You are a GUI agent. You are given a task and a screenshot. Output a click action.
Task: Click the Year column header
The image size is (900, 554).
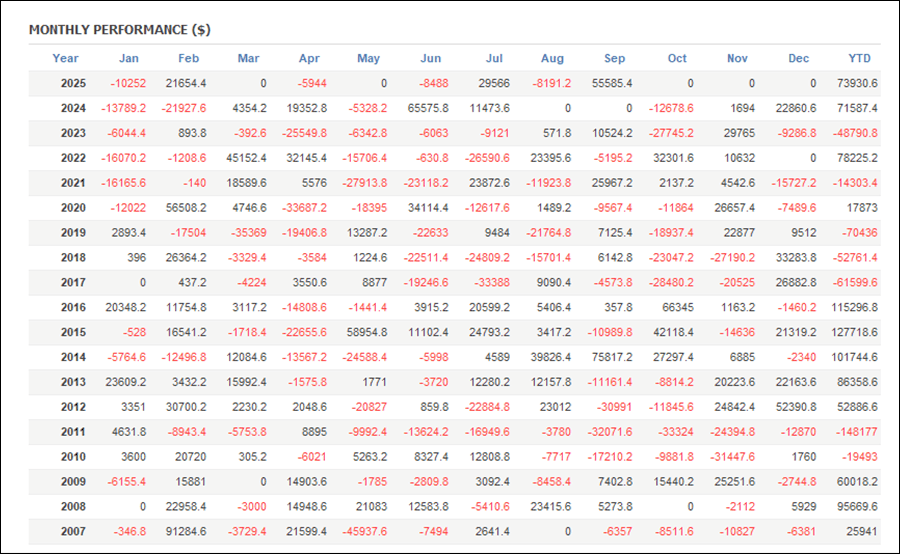pyautogui.click(x=65, y=58)
